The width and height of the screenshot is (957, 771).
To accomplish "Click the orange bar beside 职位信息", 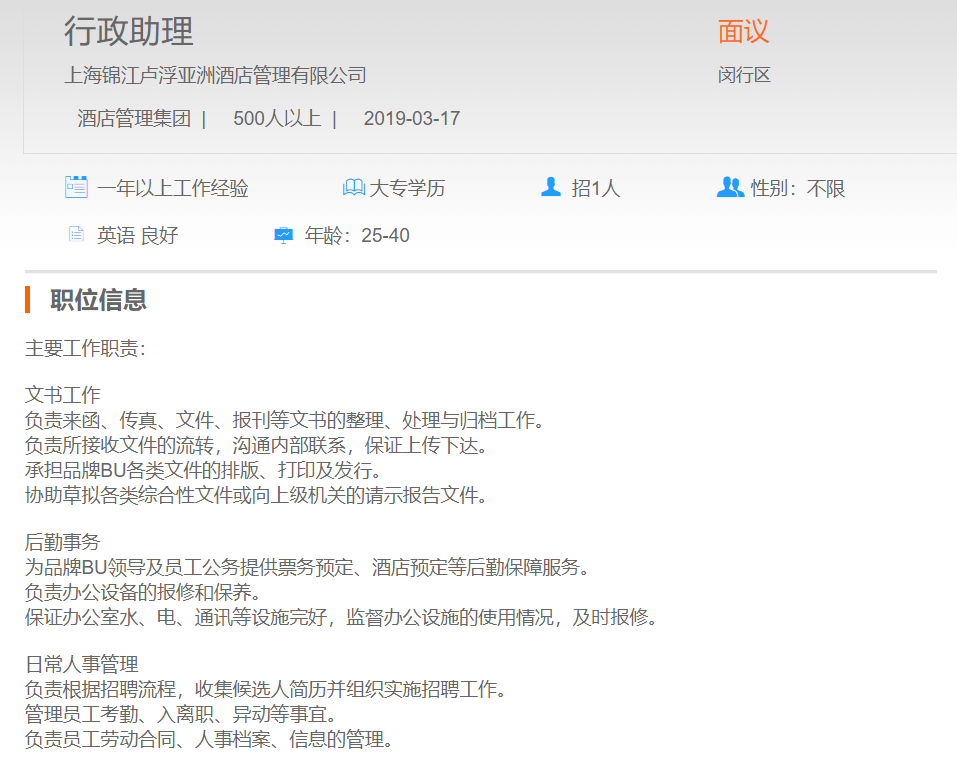I will coord(28,299).
